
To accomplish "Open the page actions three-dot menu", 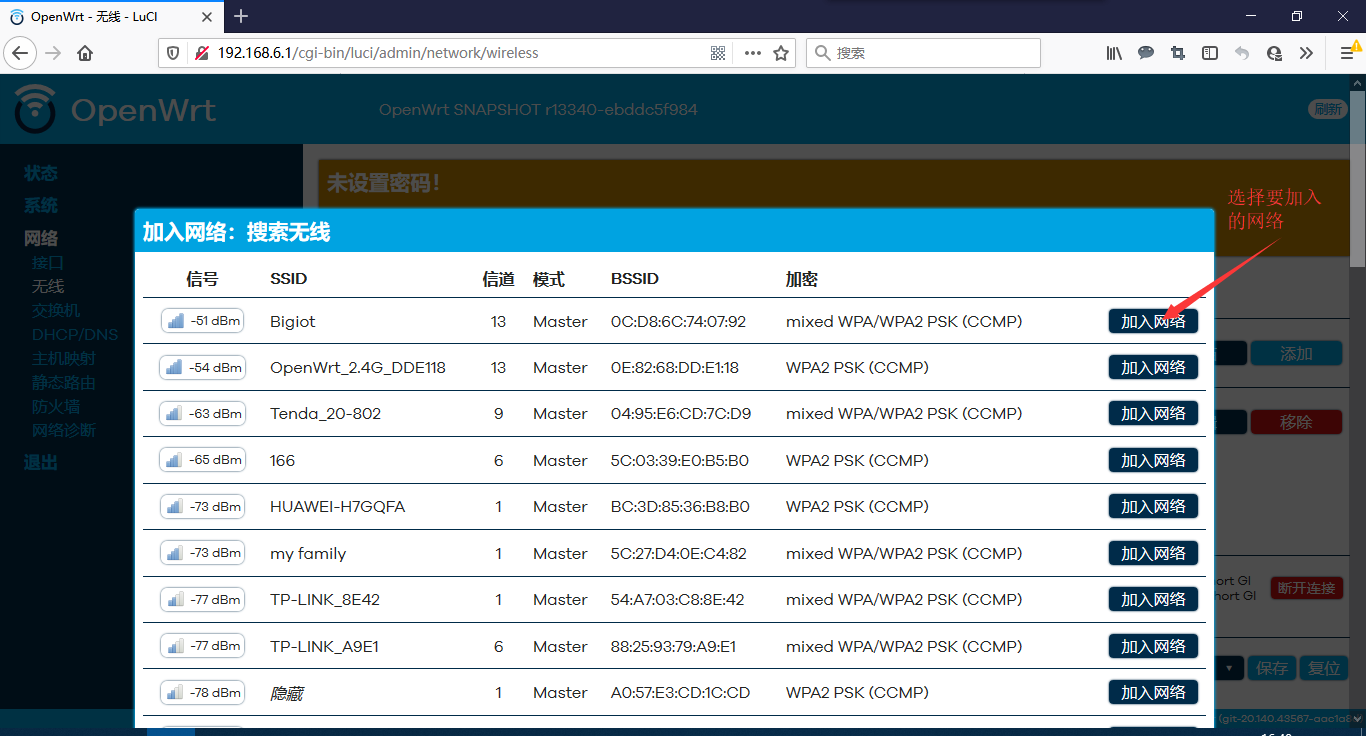I will [x=752, y=53].
